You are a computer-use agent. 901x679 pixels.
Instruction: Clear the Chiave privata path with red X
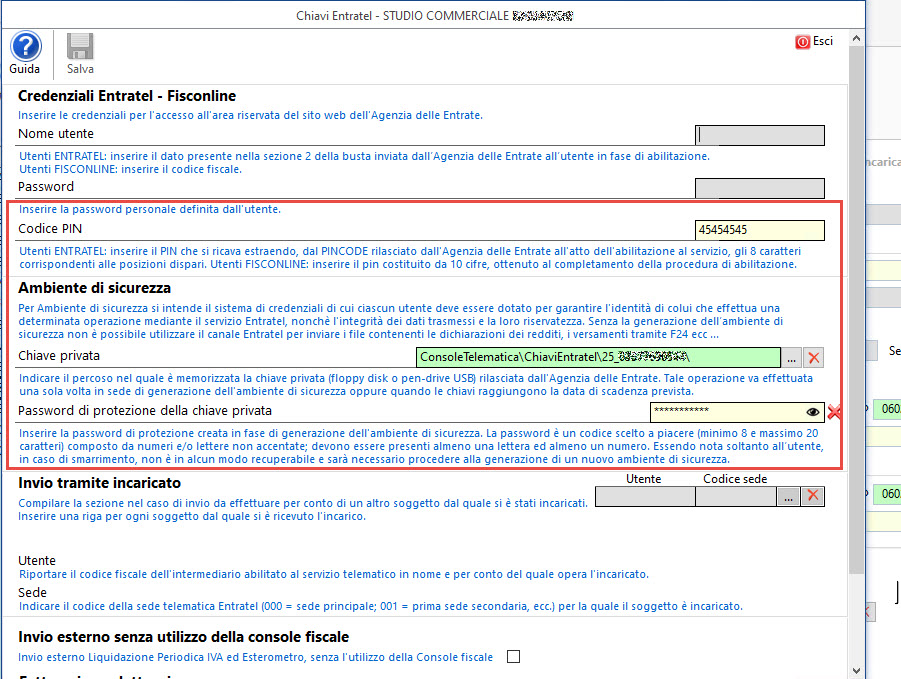click(813, 358)
